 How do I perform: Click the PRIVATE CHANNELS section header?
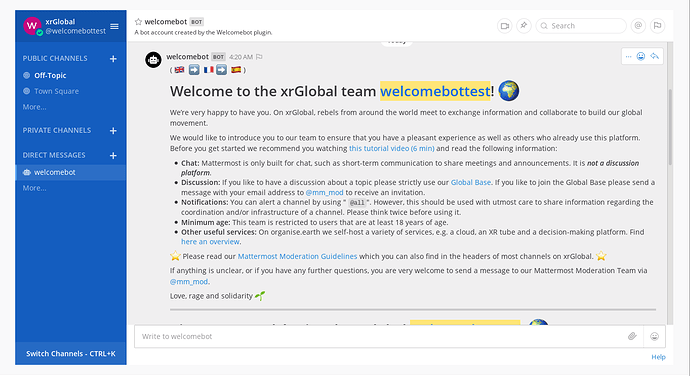(x=57, y=130)
